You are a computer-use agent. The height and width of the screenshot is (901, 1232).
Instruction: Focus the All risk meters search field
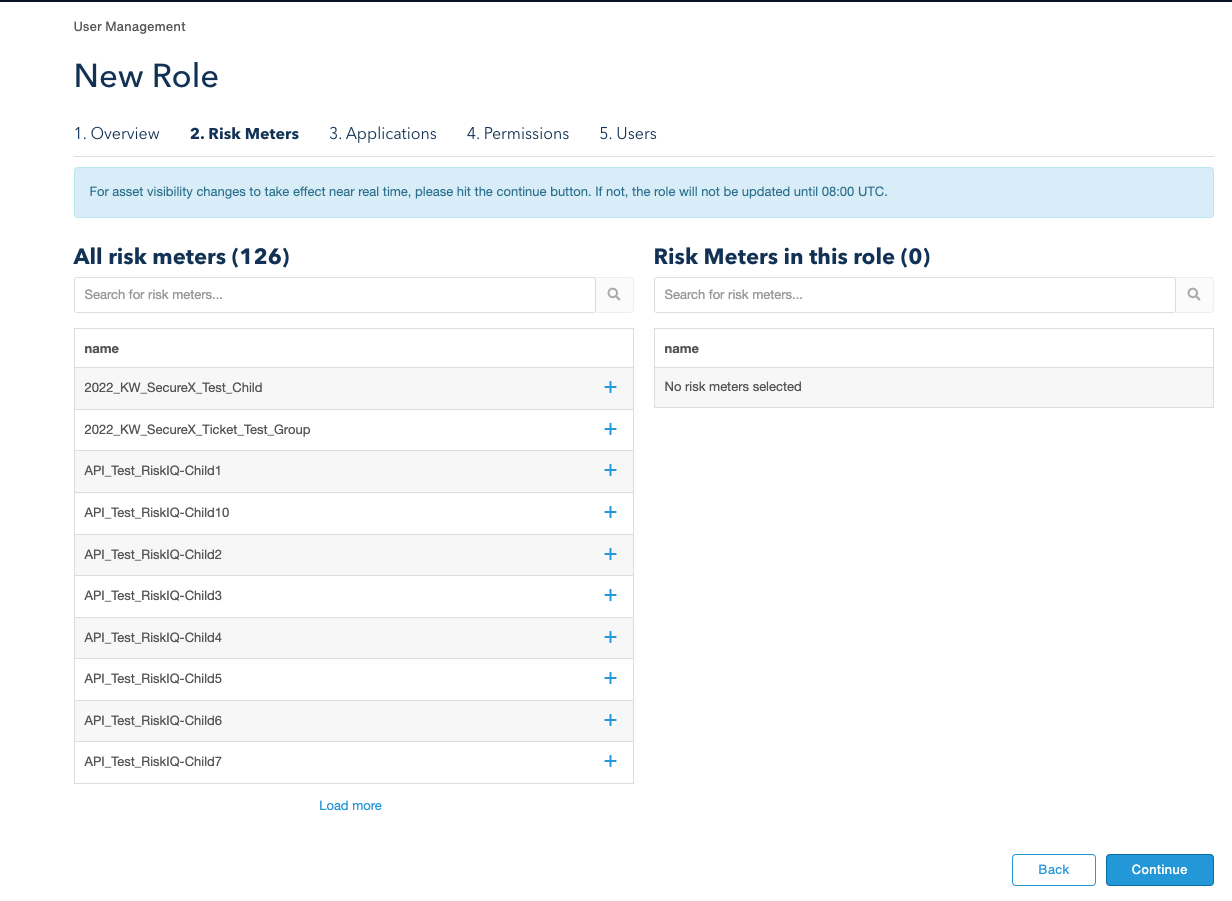335,295
